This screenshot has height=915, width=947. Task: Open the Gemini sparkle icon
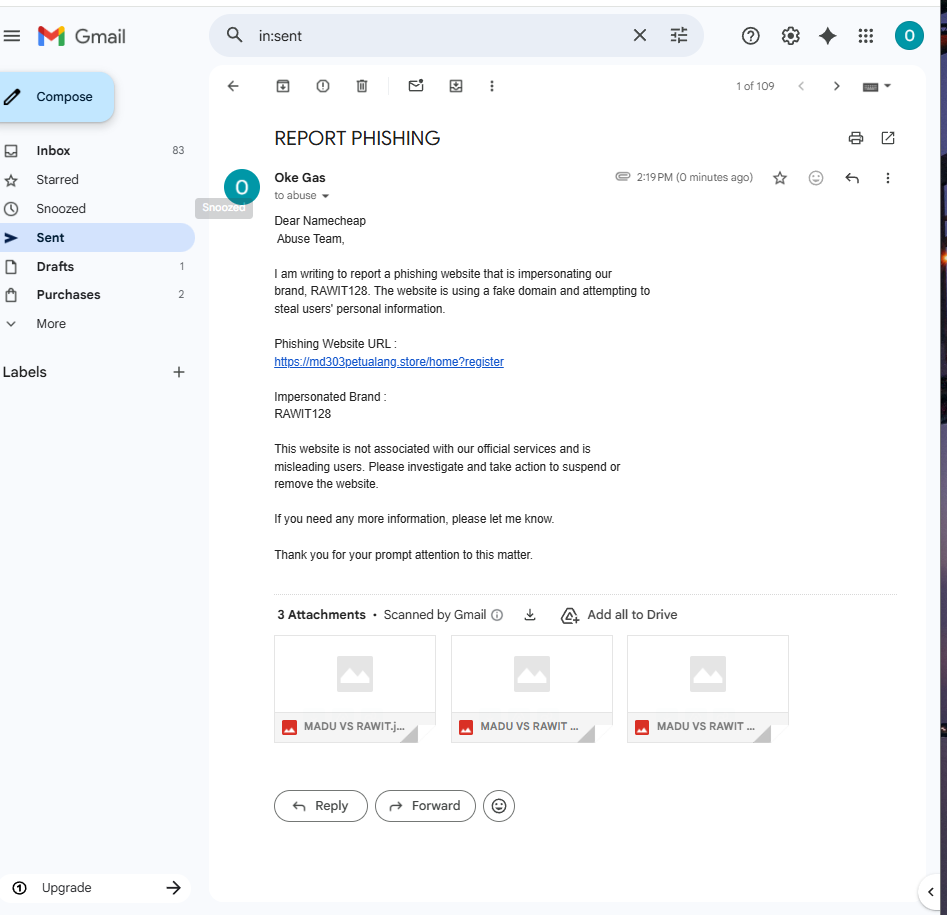[827, 36]
